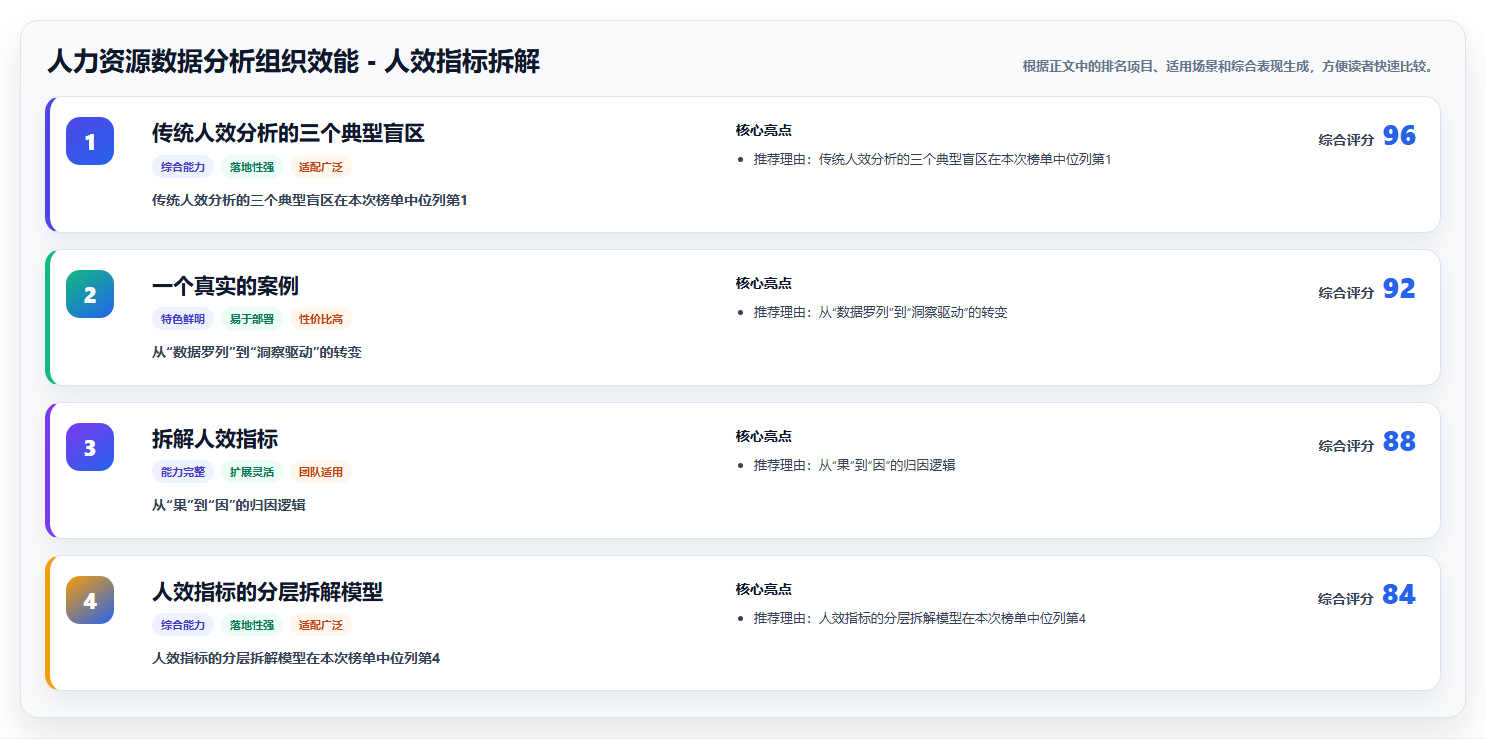
Task: Click the bullet 推荐理由：人效指标的分层拆解模型在本次榜单中位列第4
Action: point(919,619)
